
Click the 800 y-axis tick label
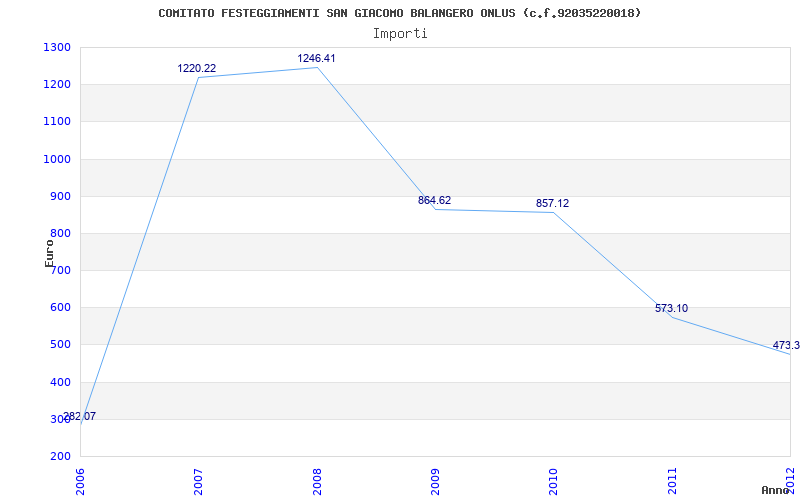tap(60, 234)
